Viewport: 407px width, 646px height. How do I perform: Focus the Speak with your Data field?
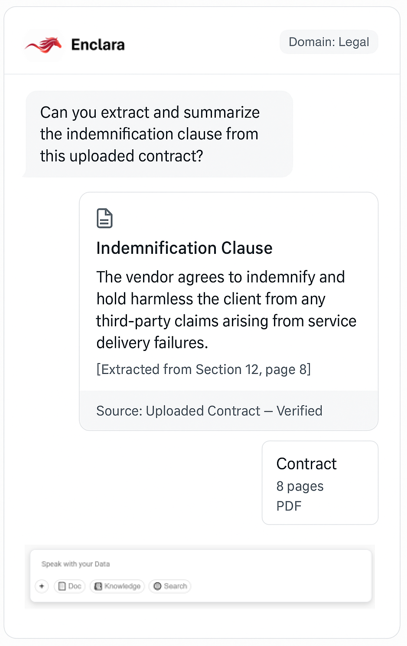[x=201, y=564]
